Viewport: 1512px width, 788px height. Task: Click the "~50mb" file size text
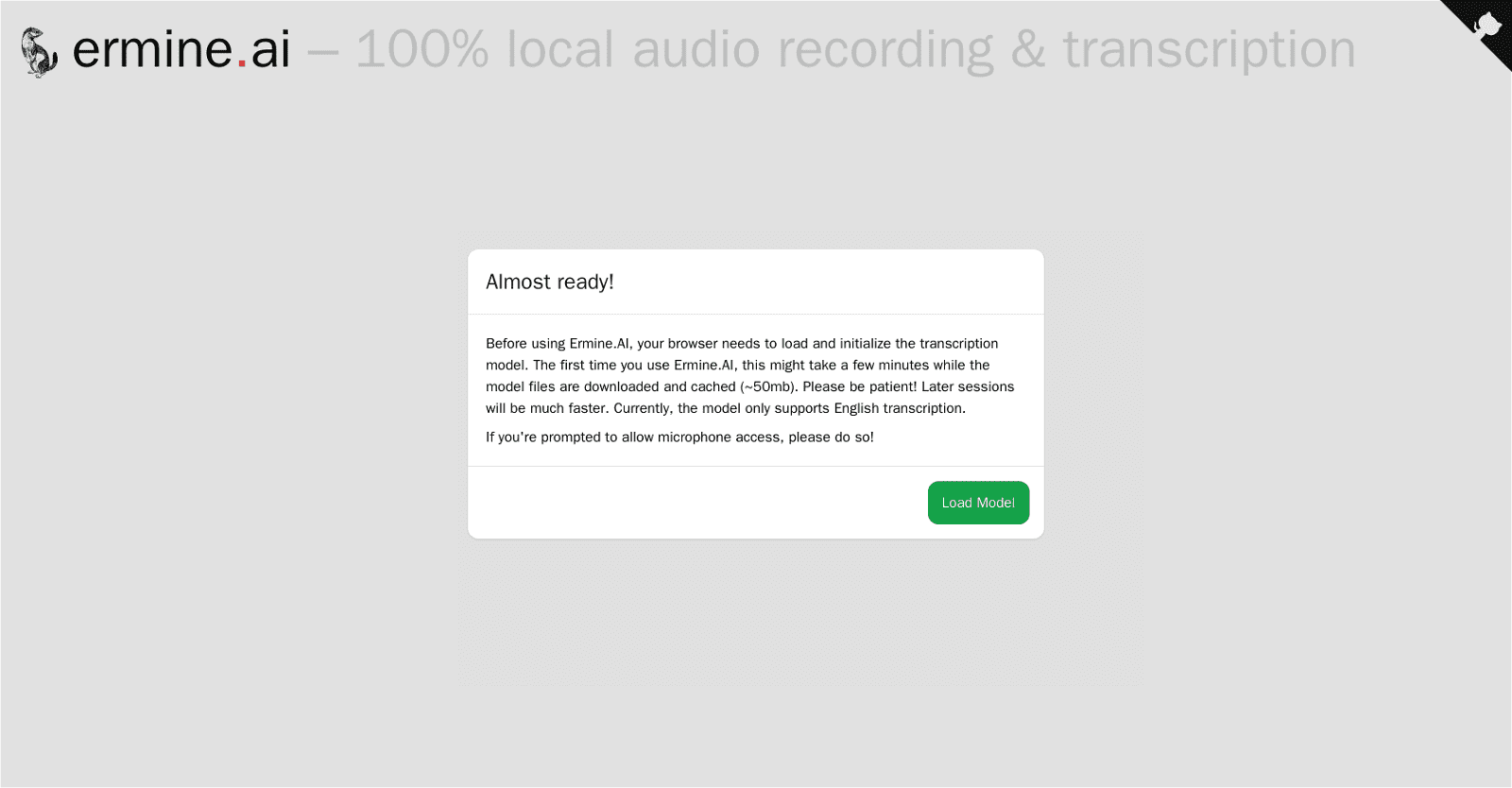click(x=767, y=386)
